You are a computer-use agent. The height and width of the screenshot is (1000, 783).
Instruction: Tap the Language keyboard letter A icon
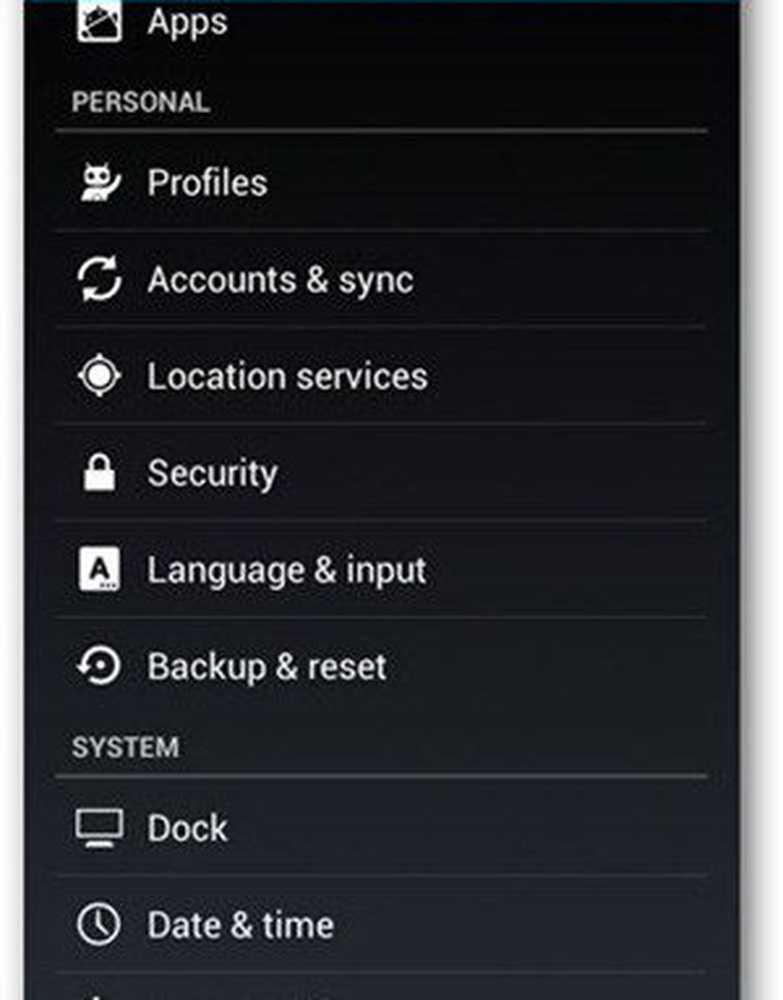coord(100,570)
